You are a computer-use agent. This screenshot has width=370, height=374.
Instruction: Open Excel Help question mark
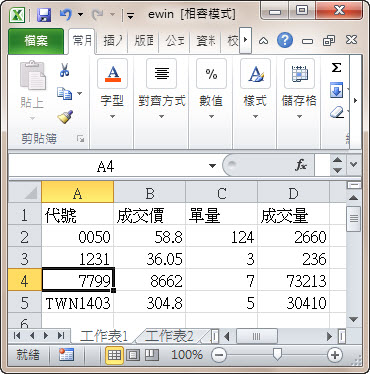click(x=285, y=41)
